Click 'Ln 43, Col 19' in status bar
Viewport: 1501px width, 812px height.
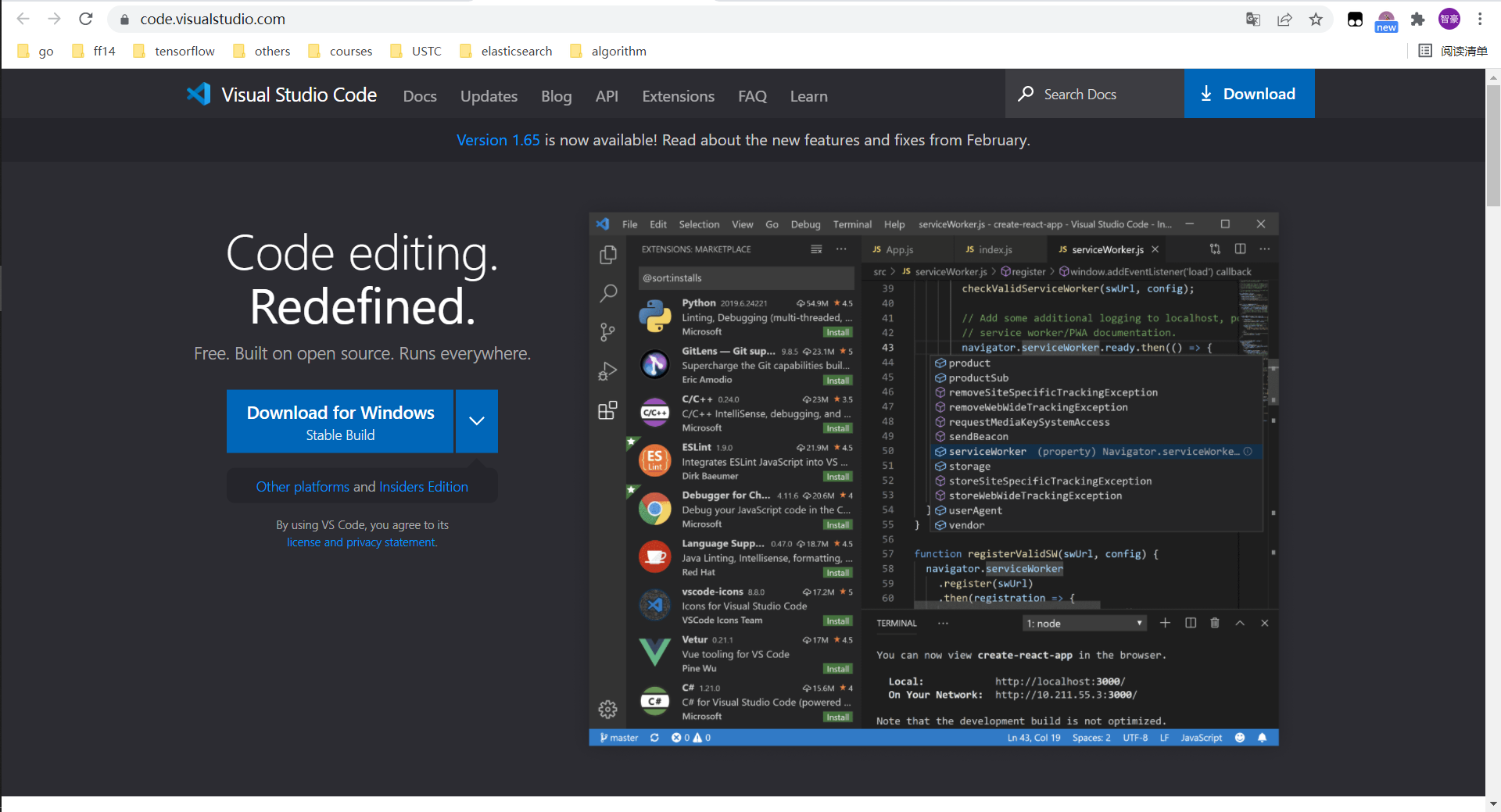pyautogui.click(x=1034, y=738)
